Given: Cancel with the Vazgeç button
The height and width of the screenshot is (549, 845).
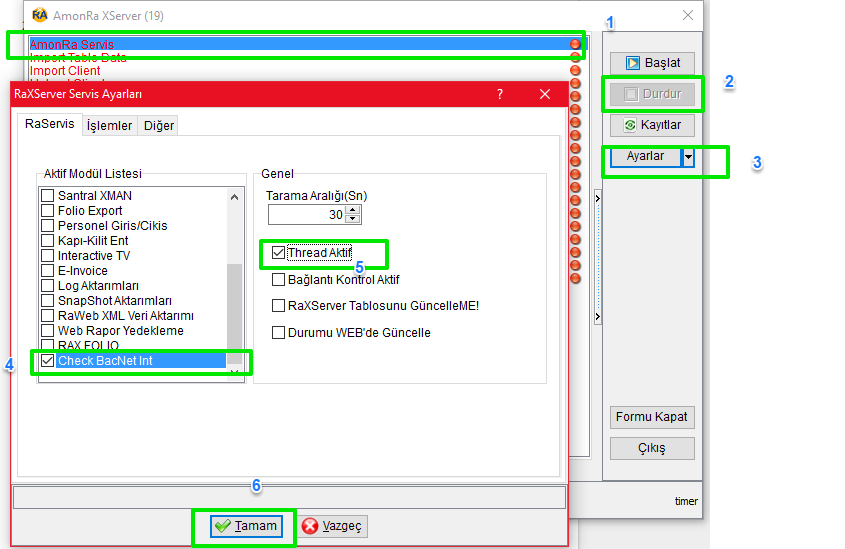Looking at the screenshot, I should [x=332, y=526].
